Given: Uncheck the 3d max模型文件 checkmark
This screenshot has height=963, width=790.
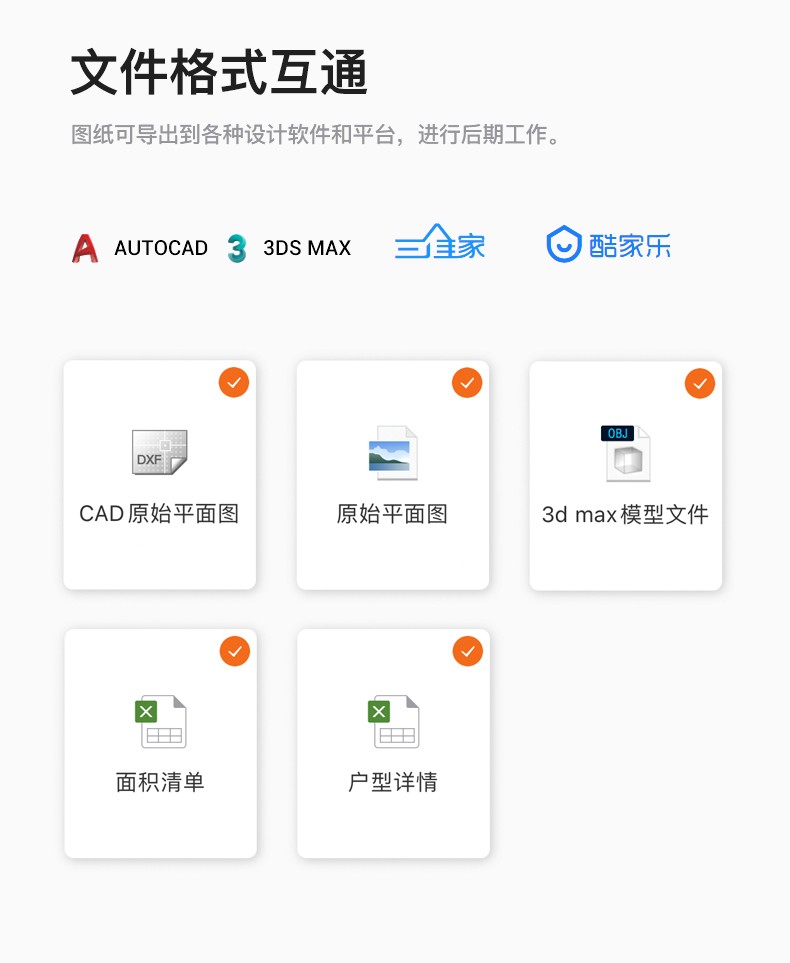Looking at the screenshot, I should (700, 383).
